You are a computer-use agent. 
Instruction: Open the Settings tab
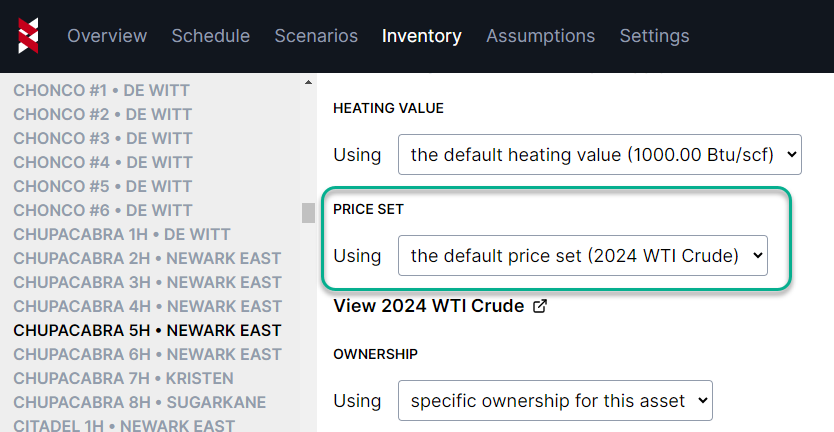[654, 36]
